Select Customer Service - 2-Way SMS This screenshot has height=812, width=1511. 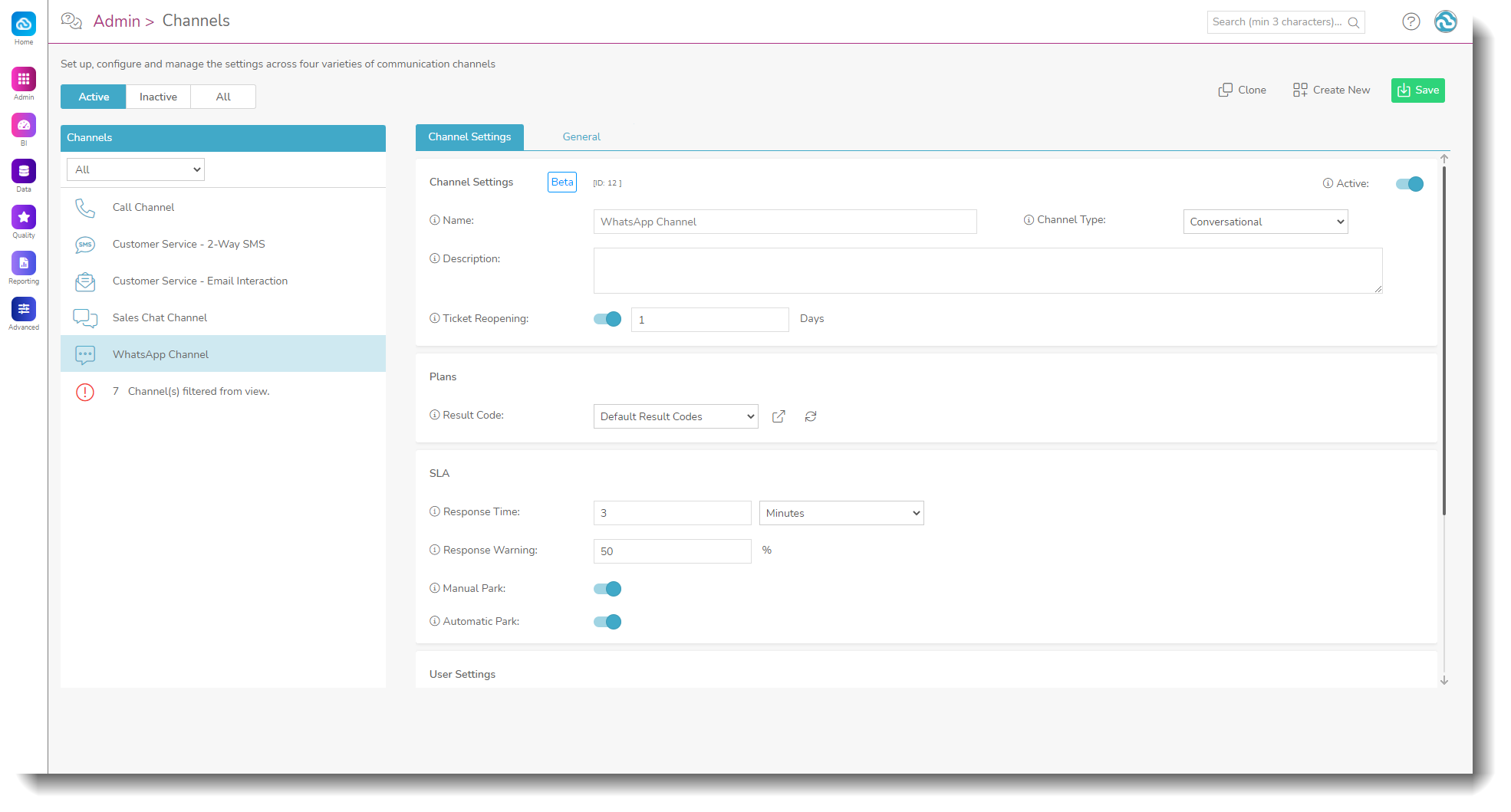click(x=223, y=245)
